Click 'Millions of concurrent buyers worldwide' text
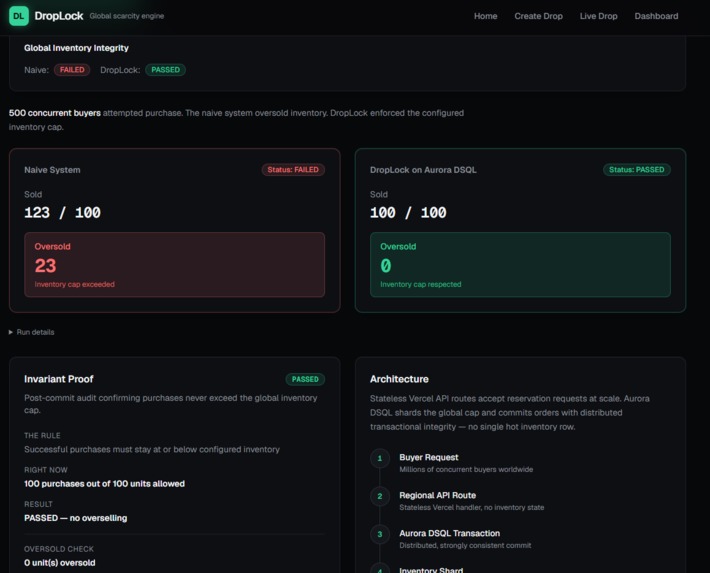Viewport: 710px width, 573px height. [466, 470]
